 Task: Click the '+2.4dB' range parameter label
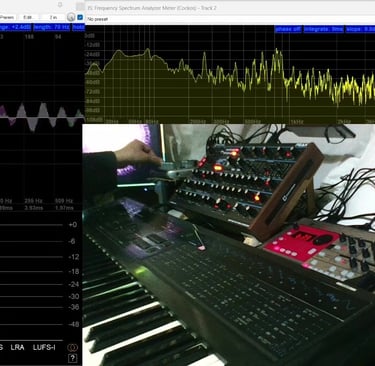coord(15,27)
